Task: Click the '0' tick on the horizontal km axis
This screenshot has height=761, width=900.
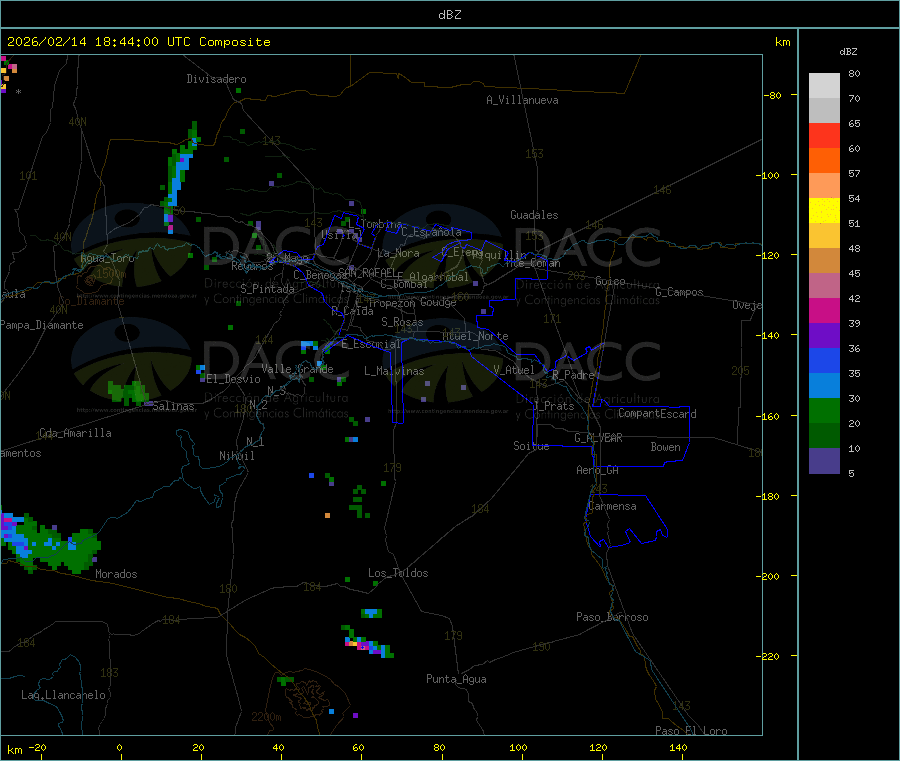Action: [x=119, y=747]
